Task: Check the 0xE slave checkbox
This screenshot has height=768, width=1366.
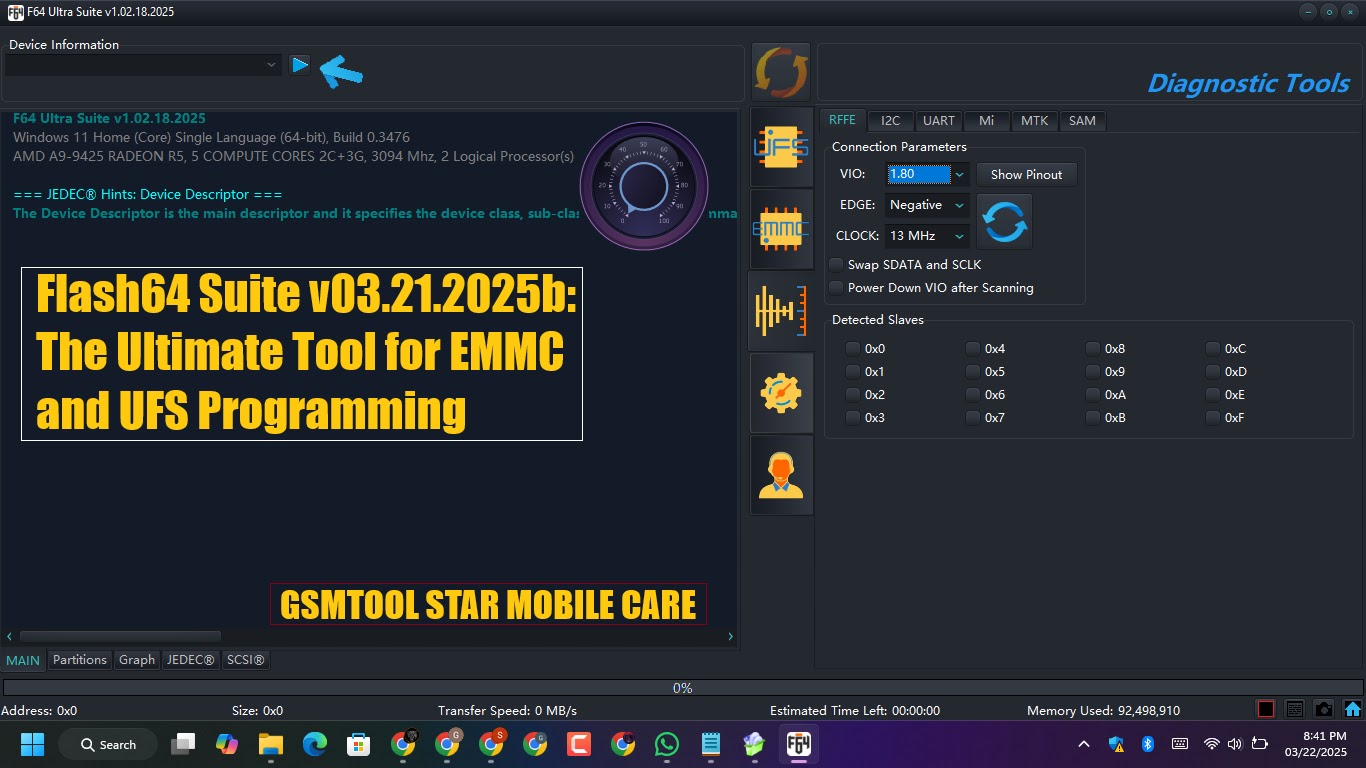Action: click(x=1213, y=395)
